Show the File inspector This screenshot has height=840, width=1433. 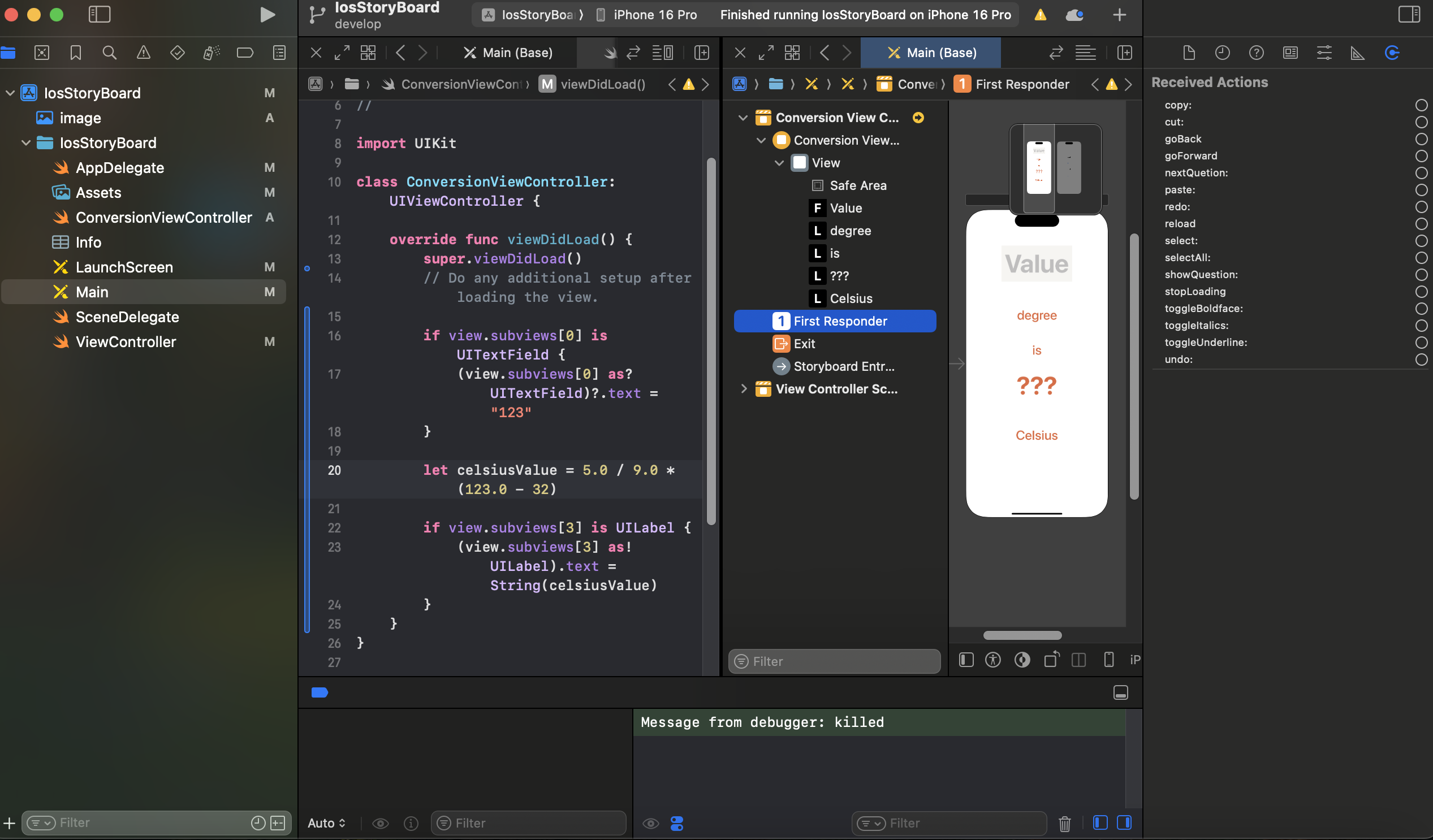point(1189,53)
